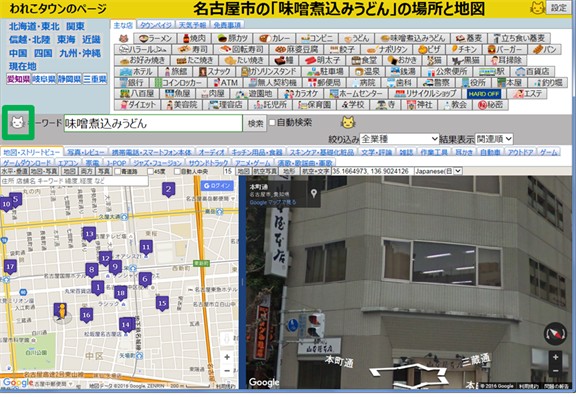Click the Street View compass icon
Screen dimensions: 576x397
click(555, 333)
